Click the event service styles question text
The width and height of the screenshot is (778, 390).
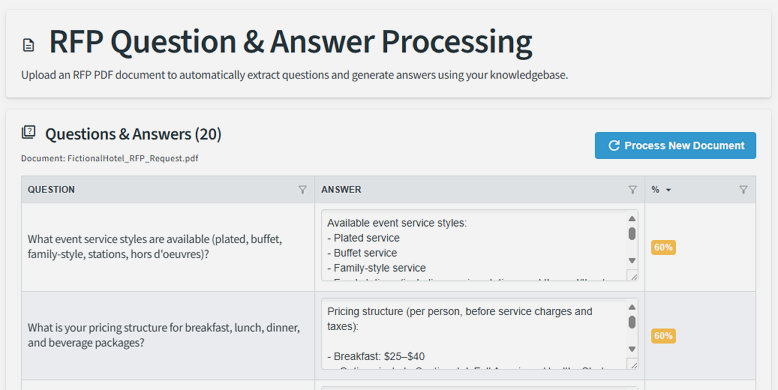tap(155, 247)
